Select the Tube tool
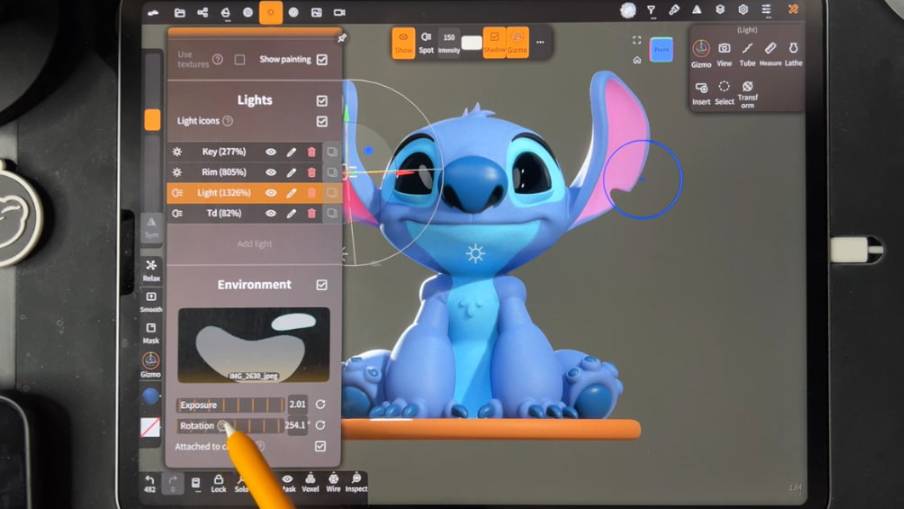The height and width of the screenshot is (509, 904). [747, 54]
